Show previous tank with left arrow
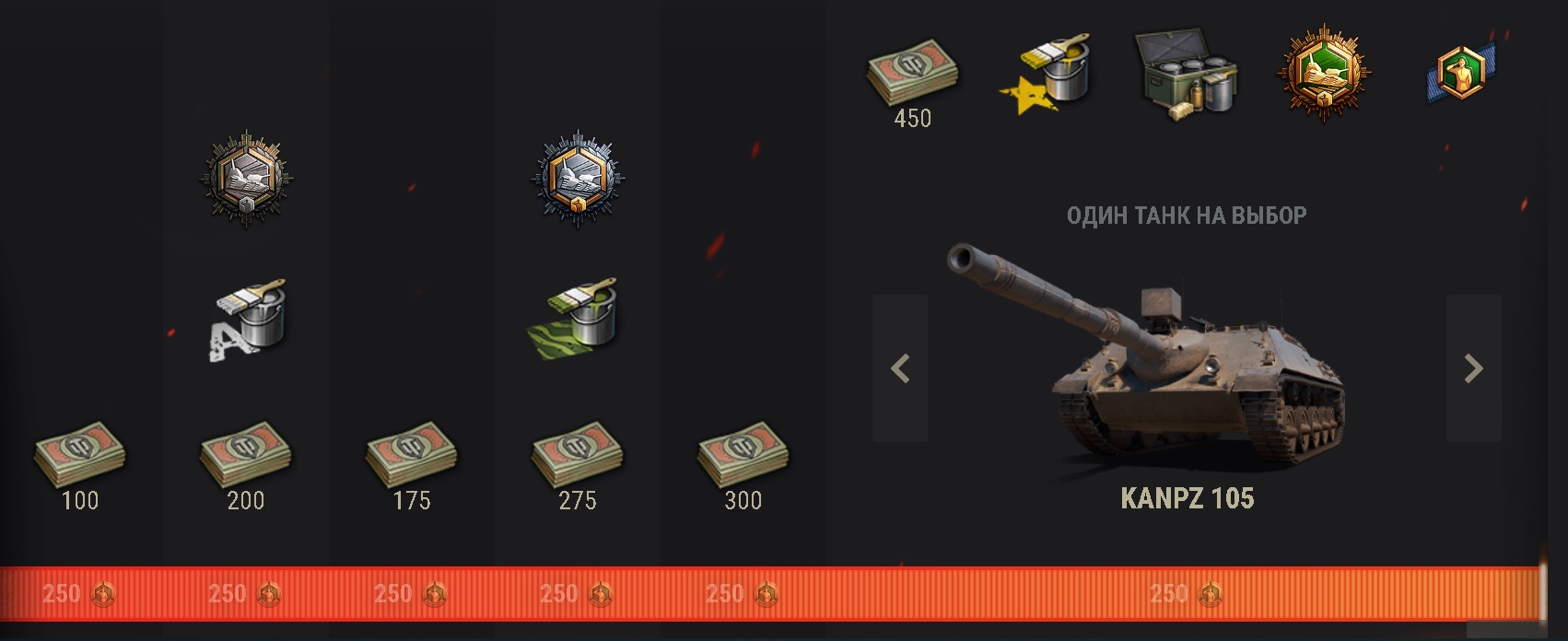Image resolution: width=1568 pixels, height=641 pixels. coord(900,368)
